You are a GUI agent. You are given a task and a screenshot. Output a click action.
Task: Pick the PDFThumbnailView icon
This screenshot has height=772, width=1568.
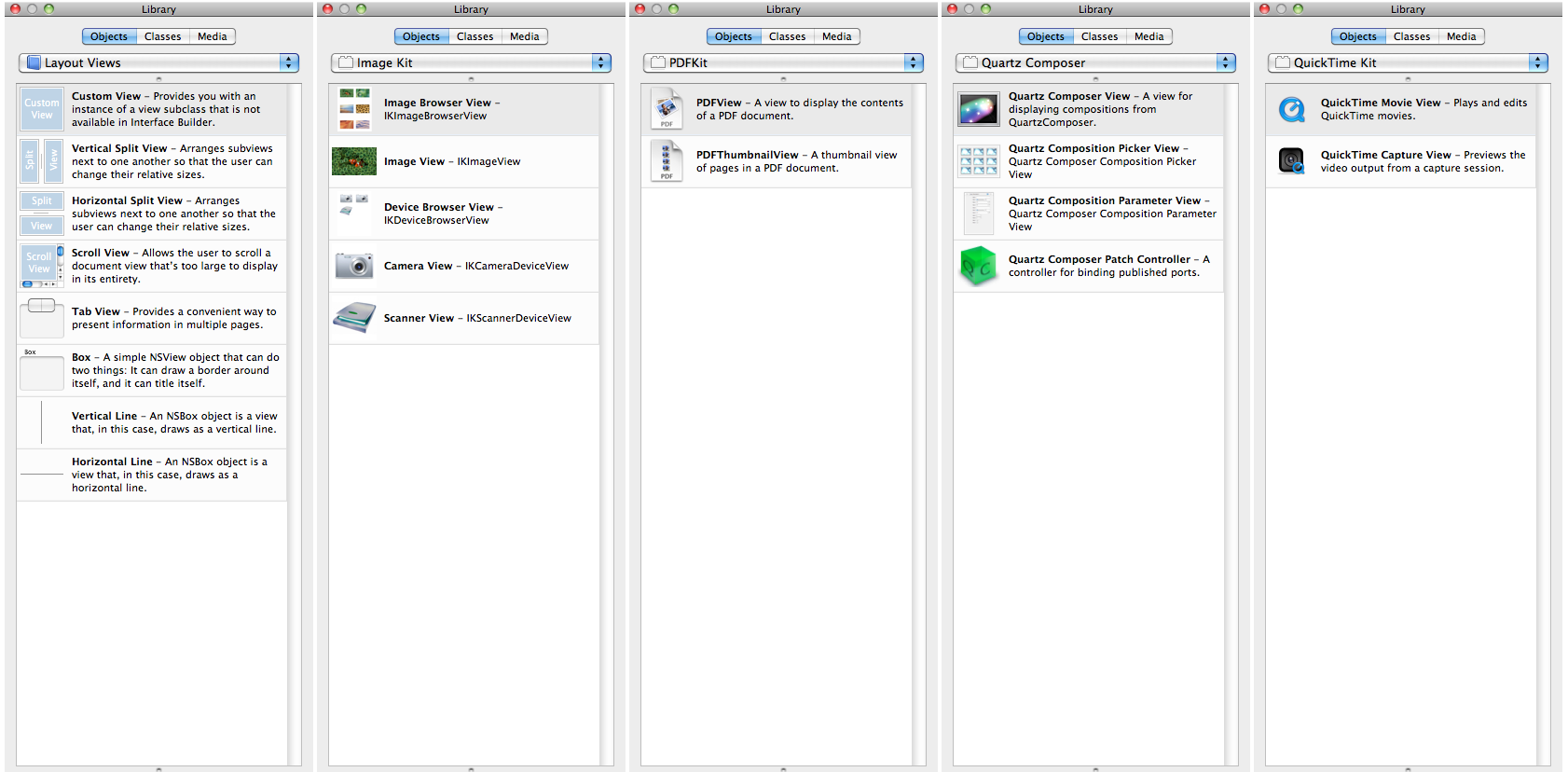[667, 161]
